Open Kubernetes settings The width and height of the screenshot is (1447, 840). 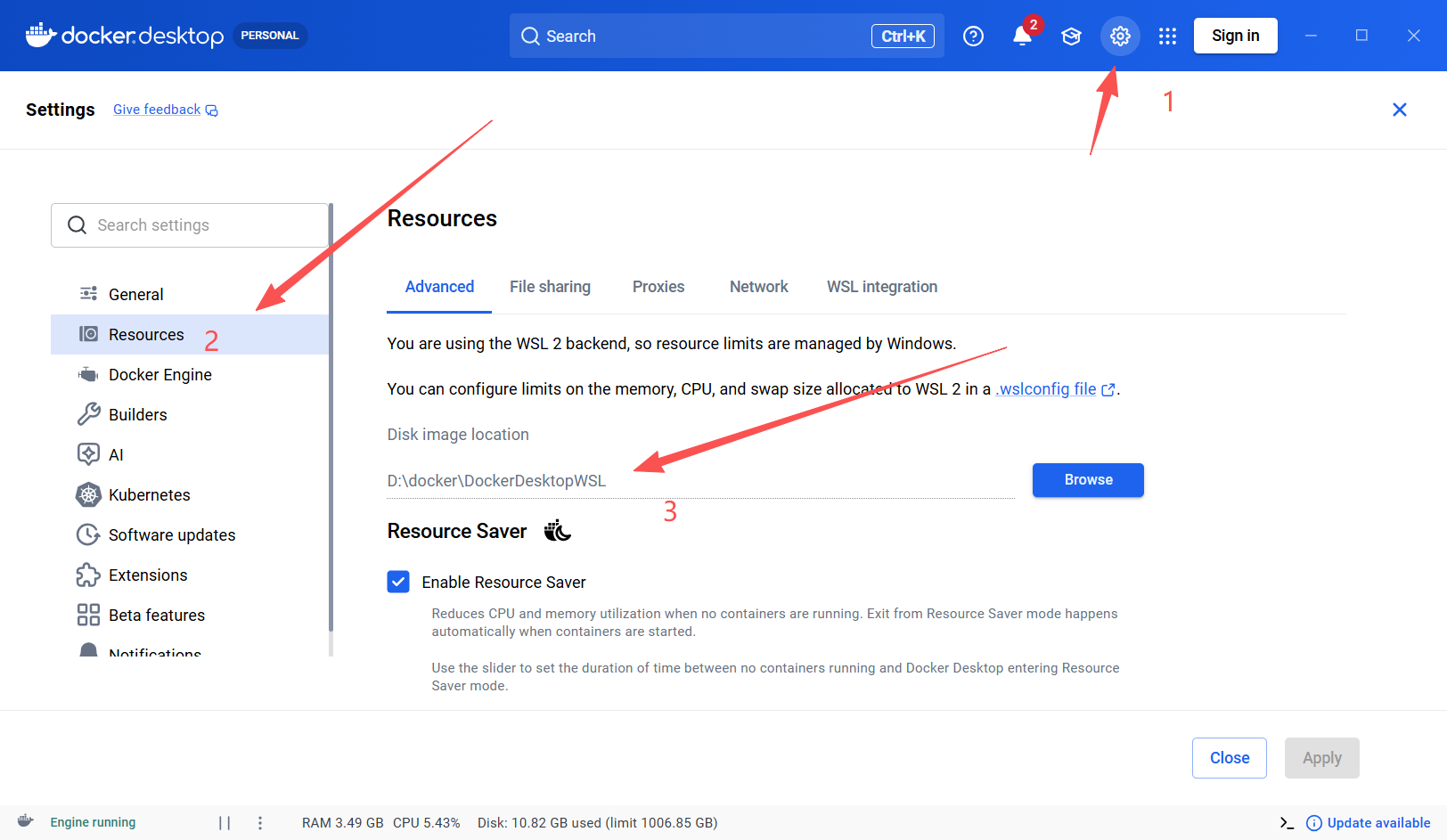[x=190, y=494]
